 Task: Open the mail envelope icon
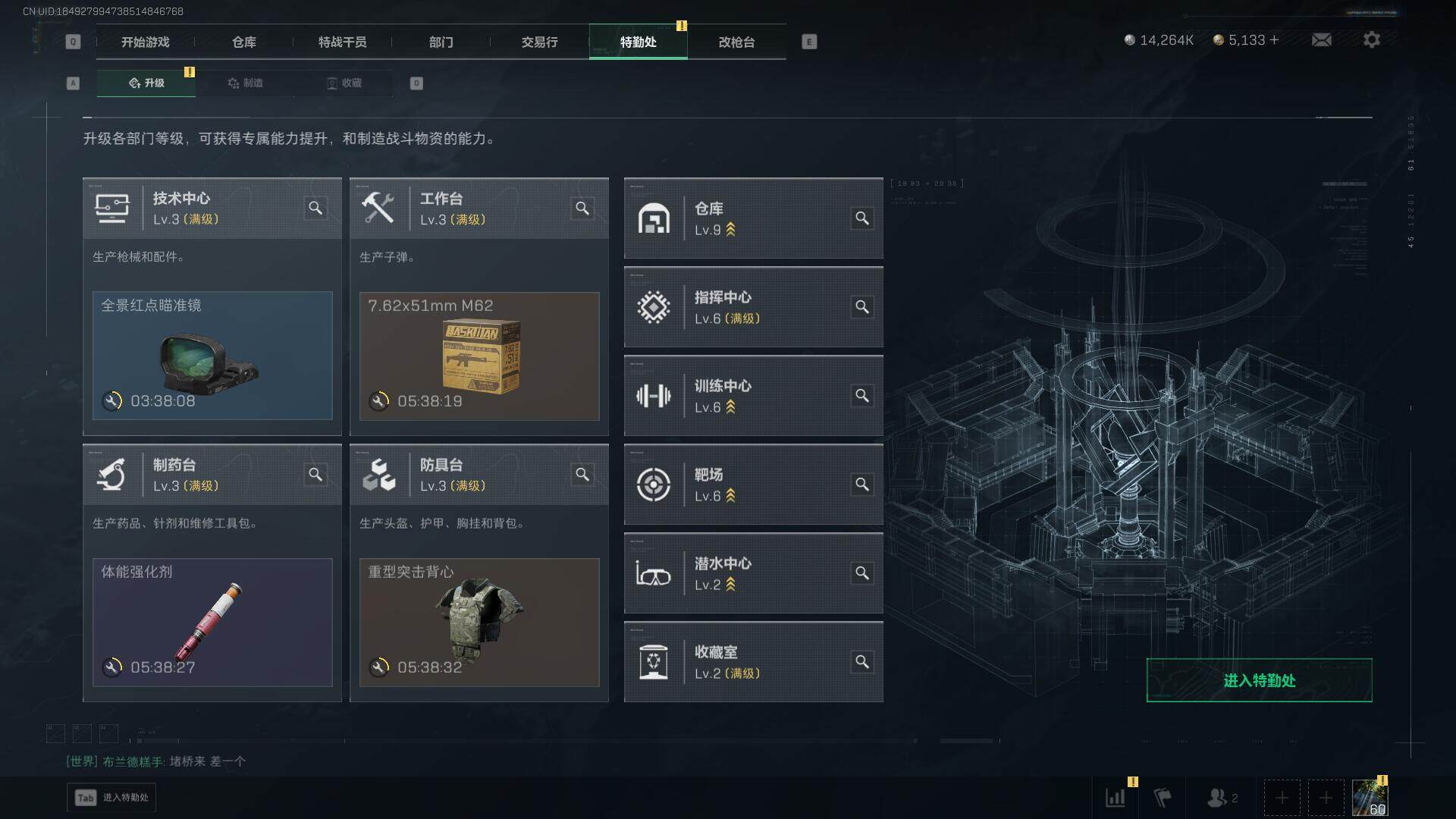pyautogui.click(x=1321, y=40)
